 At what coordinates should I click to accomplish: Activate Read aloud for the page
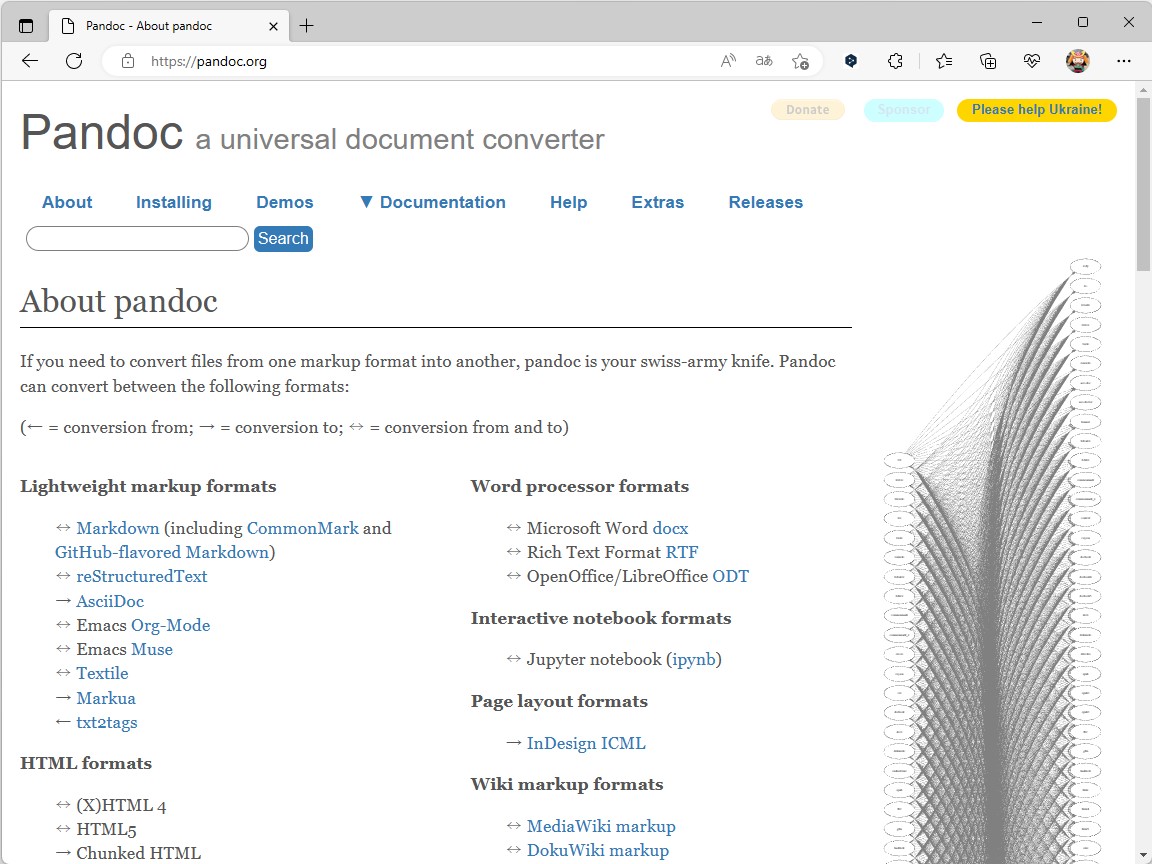point(727,61)
